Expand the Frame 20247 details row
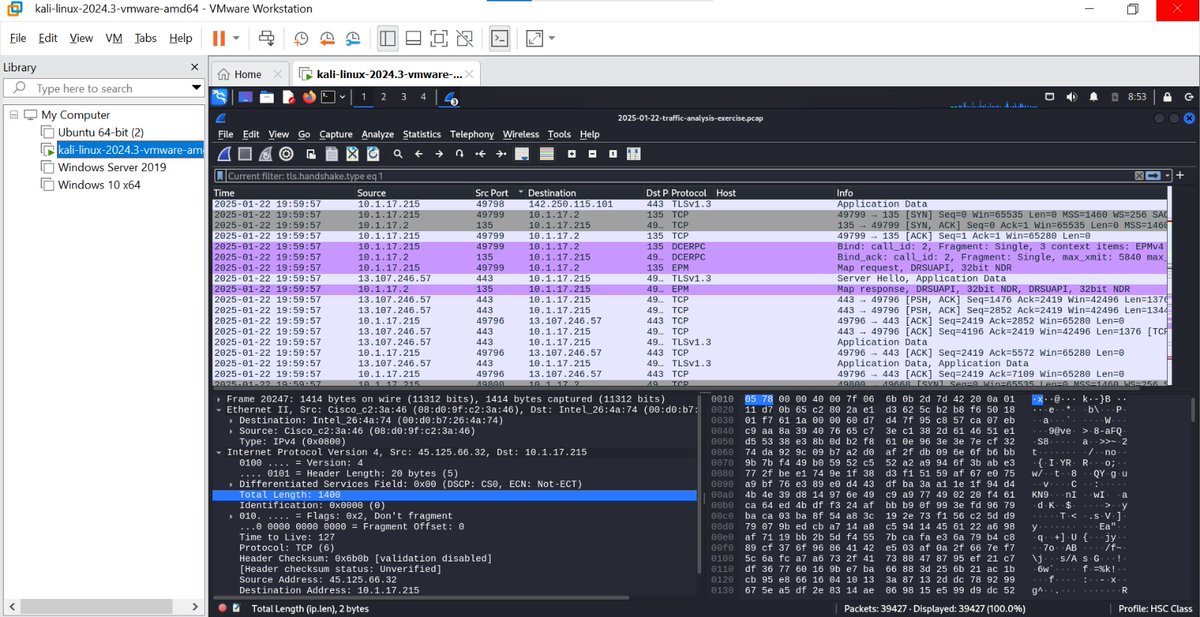The height and width of the screenshot is (617, 1200). click(x=217, y=399)
